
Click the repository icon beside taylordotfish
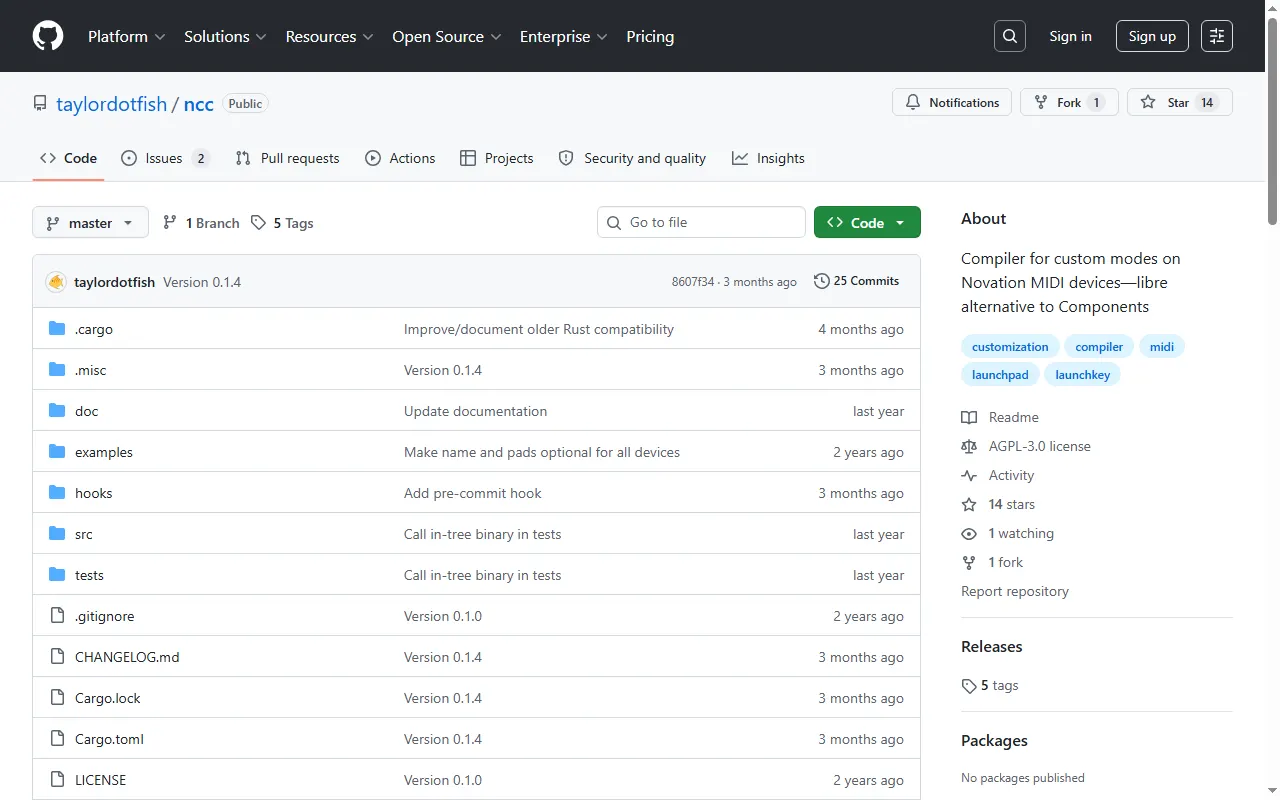(40, 103)
